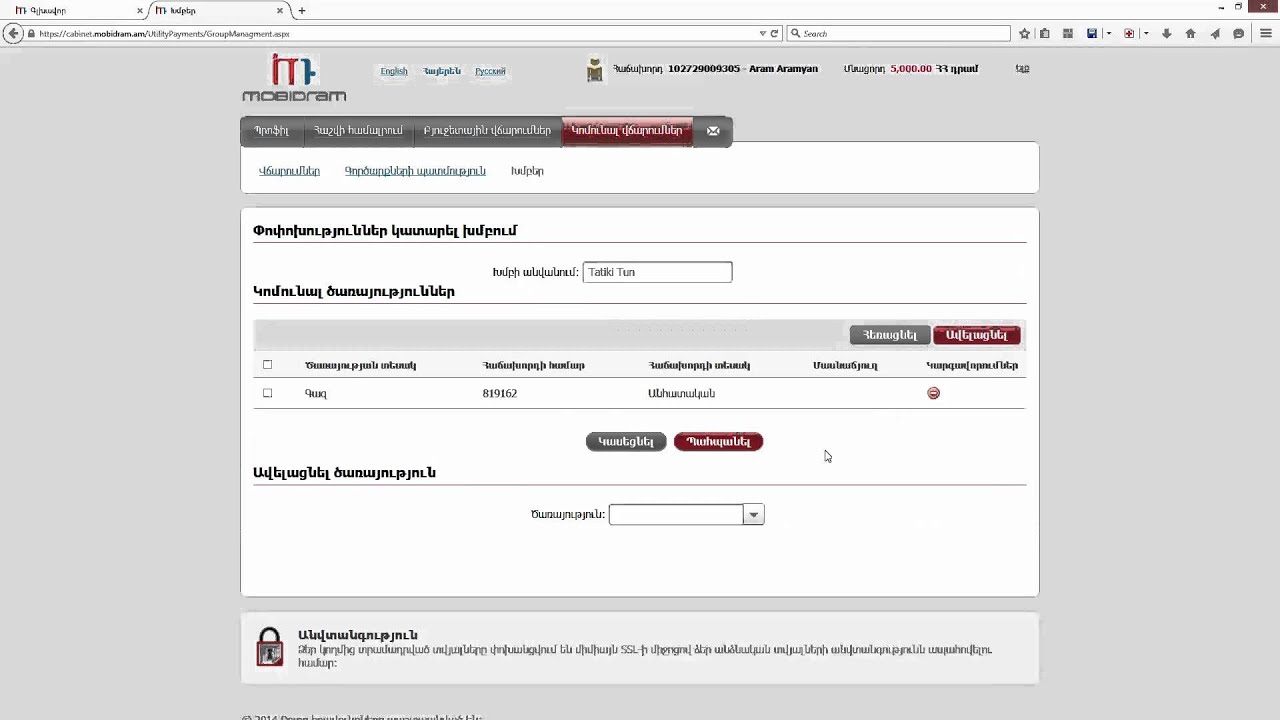Viewport: 1280px width, 720px height.
Task: Click the chat bubble icon in toolbar
Action: coord(1238,33)
